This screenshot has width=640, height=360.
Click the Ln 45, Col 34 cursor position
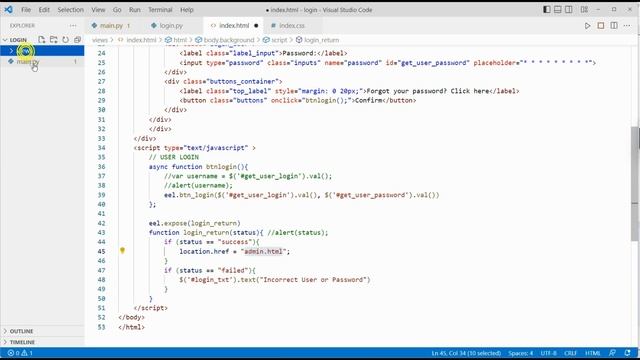466,353
